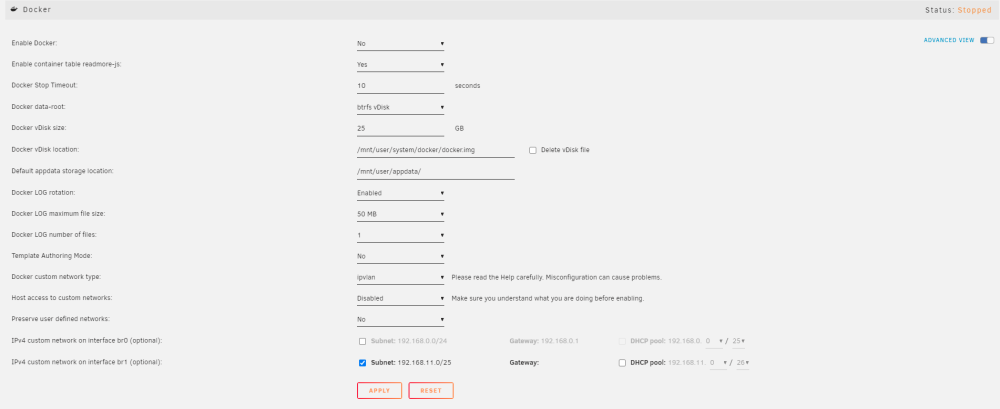Enable DHCP pool checkbox for br1
The width and height of the screenshot is (1000, 409).
point(622,363)
